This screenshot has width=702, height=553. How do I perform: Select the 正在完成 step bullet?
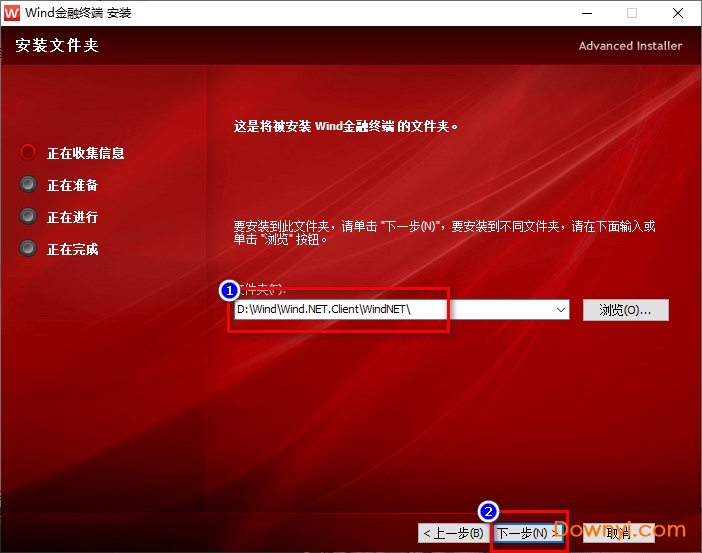[x=28, y=249]
